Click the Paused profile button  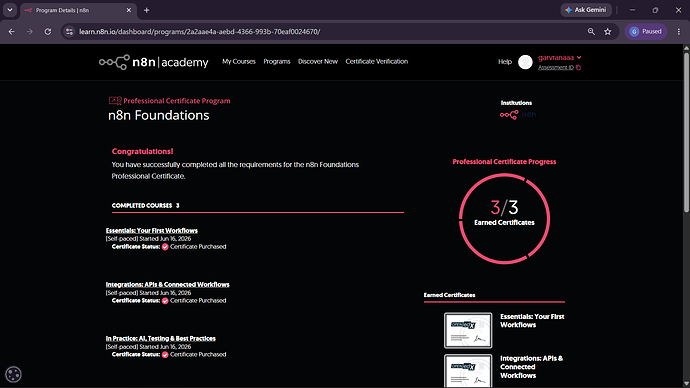coord(646,32)
